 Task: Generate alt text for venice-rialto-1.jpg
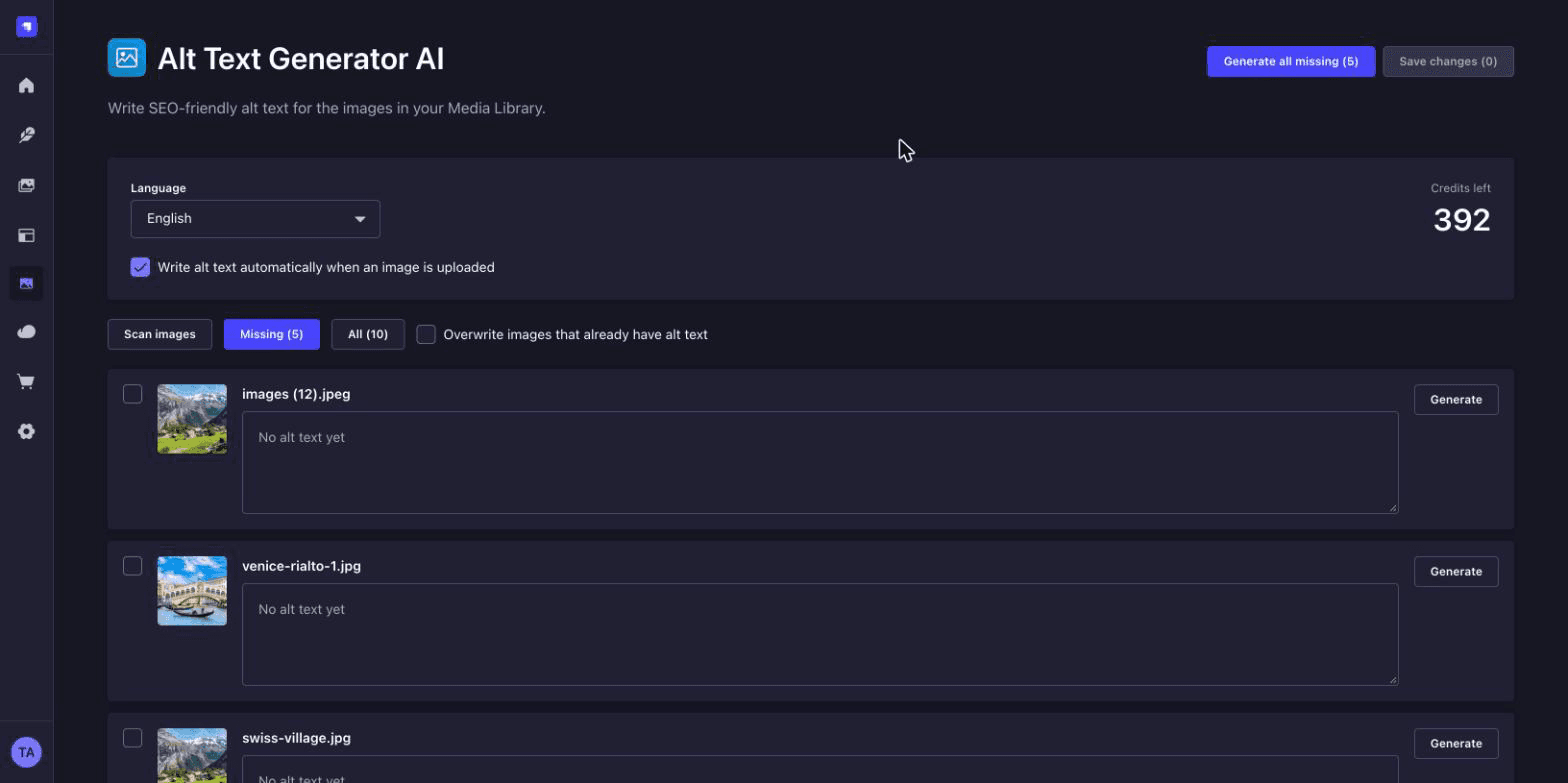coord(1456,571)
